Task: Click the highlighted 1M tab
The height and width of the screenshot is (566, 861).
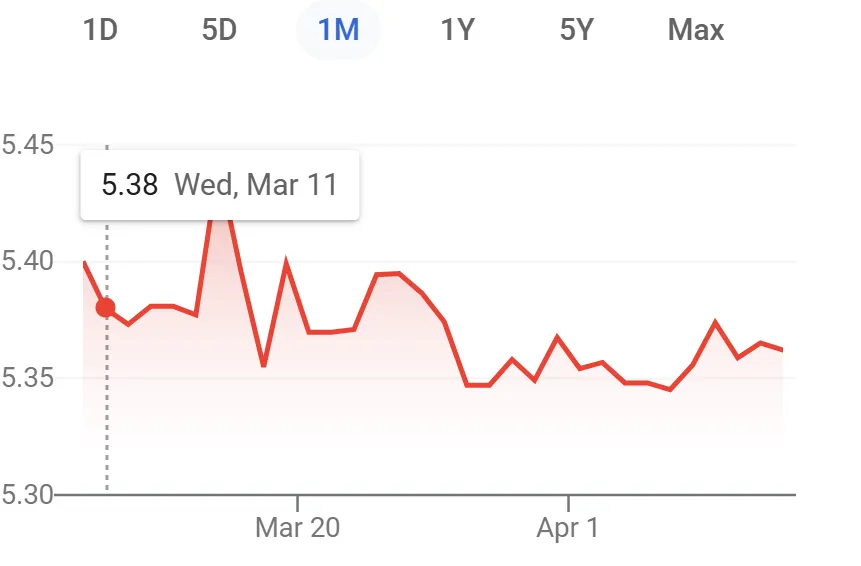Action: pos(338,30)
